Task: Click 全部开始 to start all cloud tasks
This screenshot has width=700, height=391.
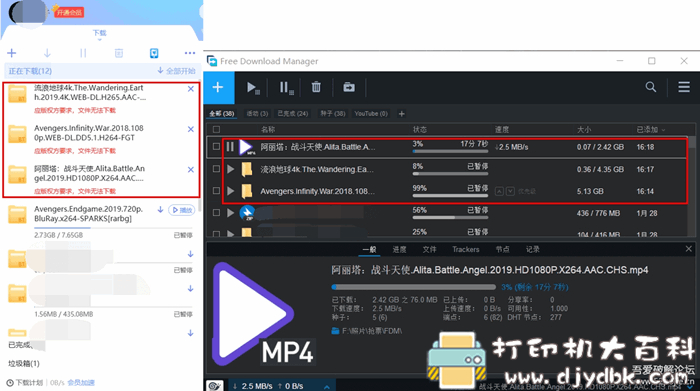Action: pos(176,71)
